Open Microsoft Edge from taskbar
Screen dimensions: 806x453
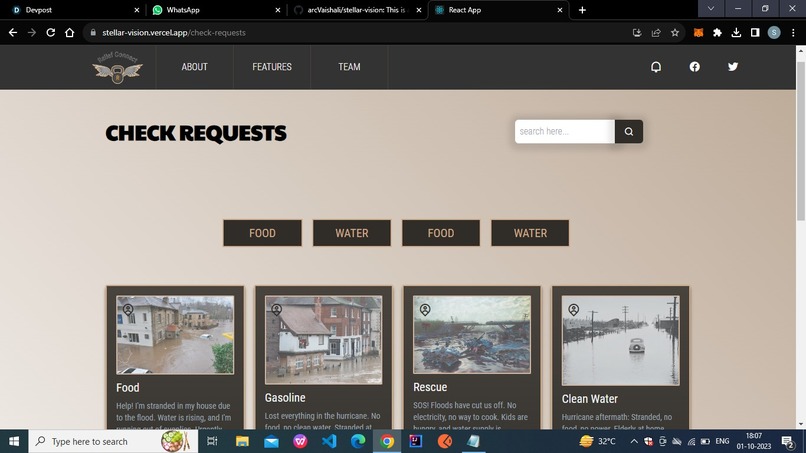pos(358,441)
